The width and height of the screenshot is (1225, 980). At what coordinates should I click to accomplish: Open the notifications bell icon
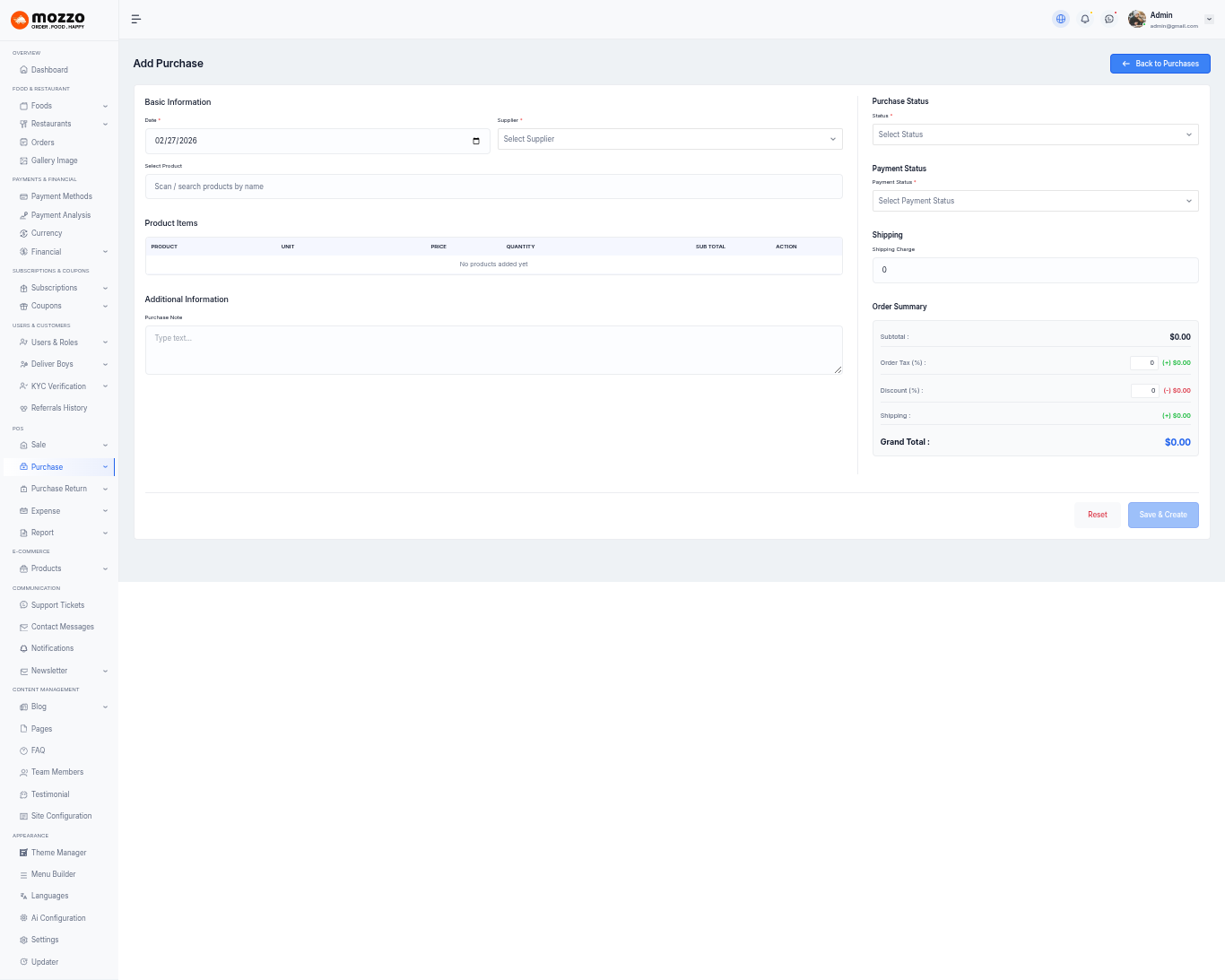[1085, 19]
